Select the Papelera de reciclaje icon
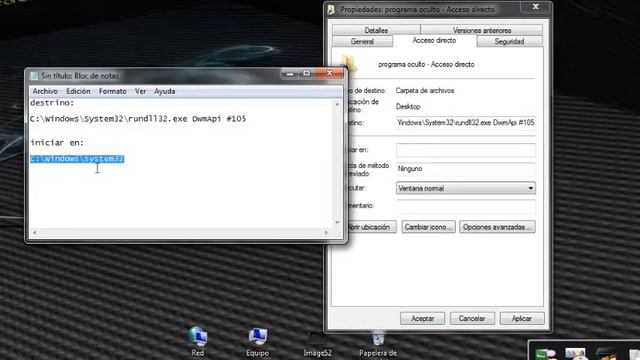Screen dimensions: 640x360 click(378, 344)
